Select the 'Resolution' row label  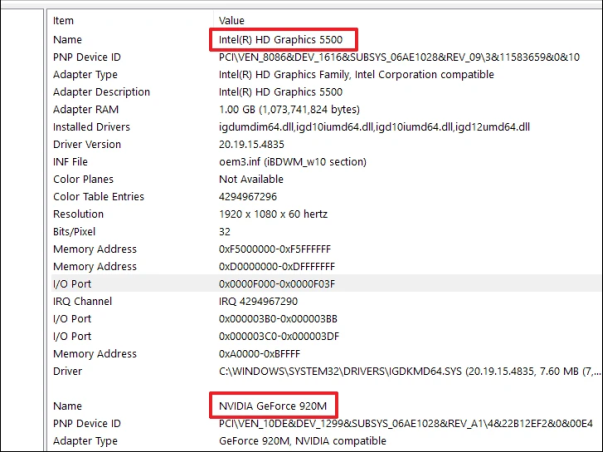[x=78, y=214]
